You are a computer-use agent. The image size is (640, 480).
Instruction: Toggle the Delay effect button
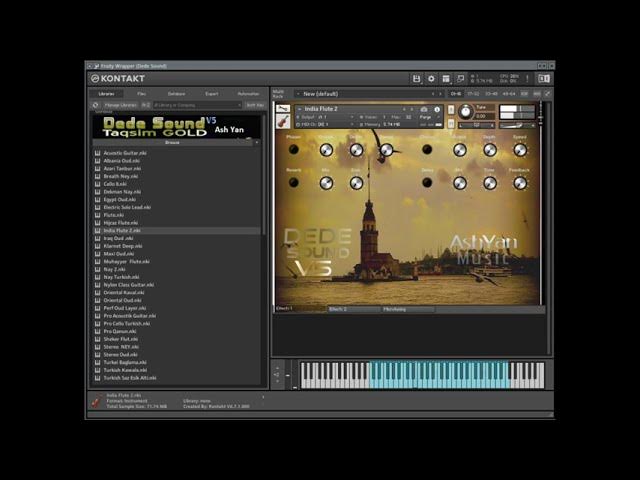click(x=427, y=183)
